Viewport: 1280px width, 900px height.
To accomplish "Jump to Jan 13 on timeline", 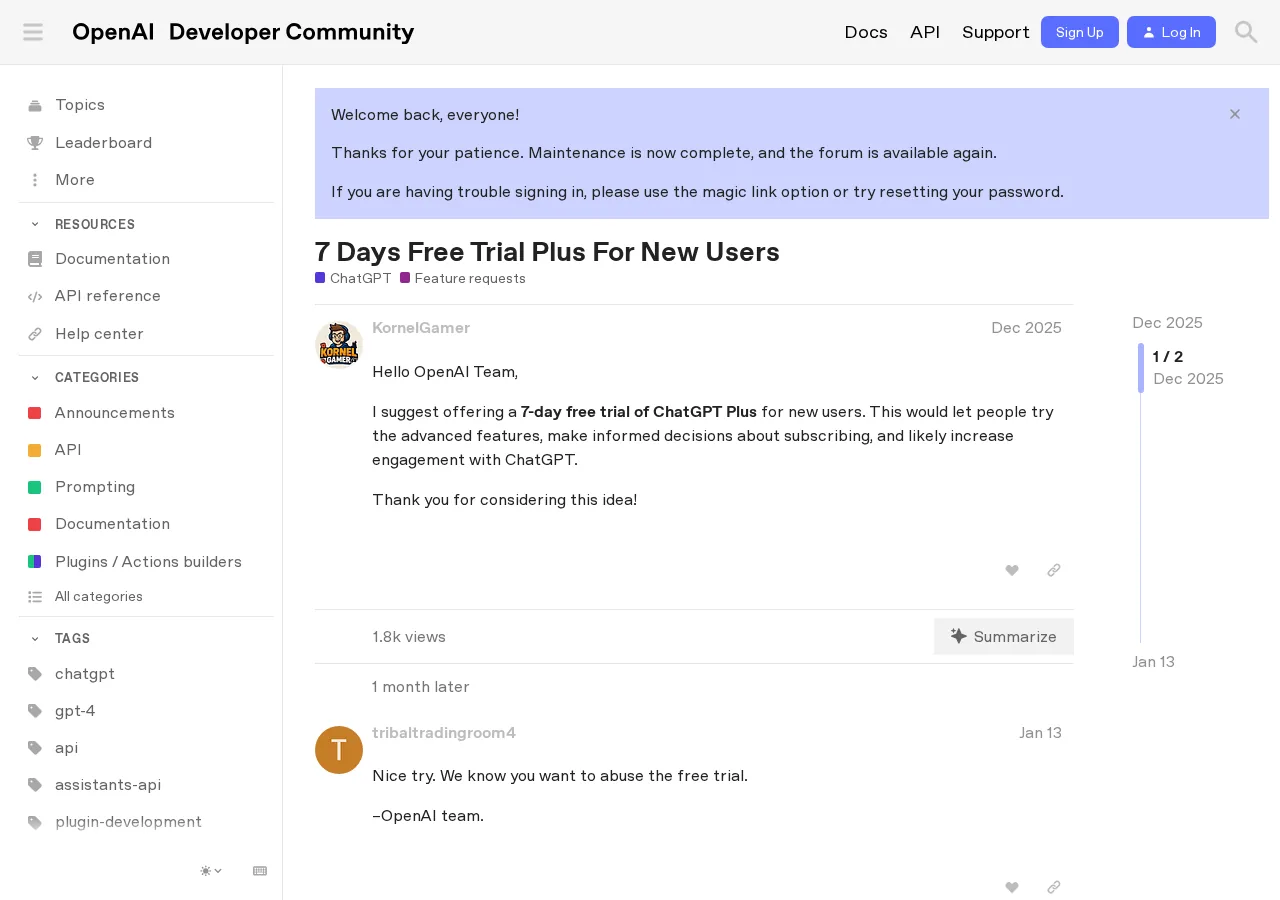I will click(x=1153, y=662).
